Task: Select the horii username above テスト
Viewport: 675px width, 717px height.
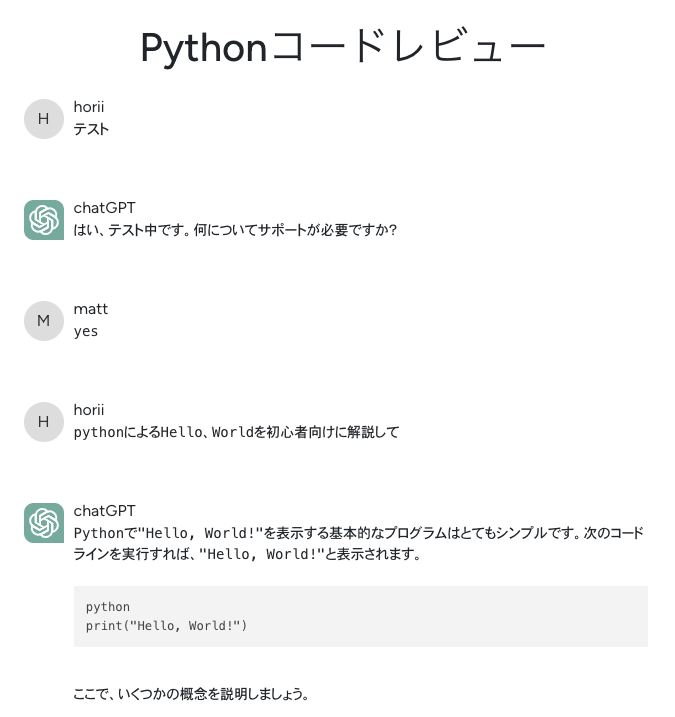Action: (x=89, y=107)
